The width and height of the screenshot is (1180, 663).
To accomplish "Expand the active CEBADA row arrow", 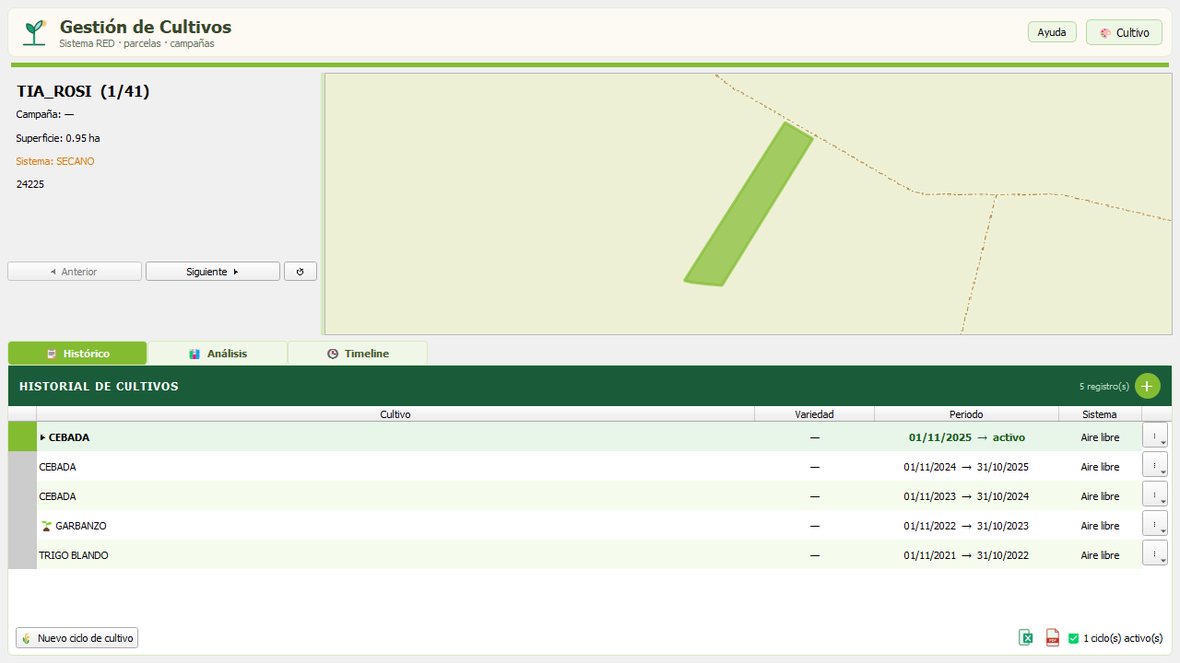I will click(x=42, y=437).
